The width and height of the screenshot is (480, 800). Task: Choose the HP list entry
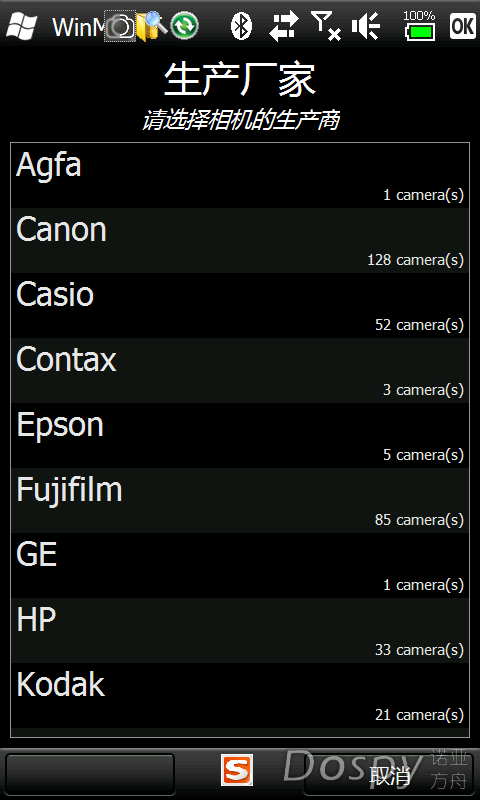[x=240, y=631]
